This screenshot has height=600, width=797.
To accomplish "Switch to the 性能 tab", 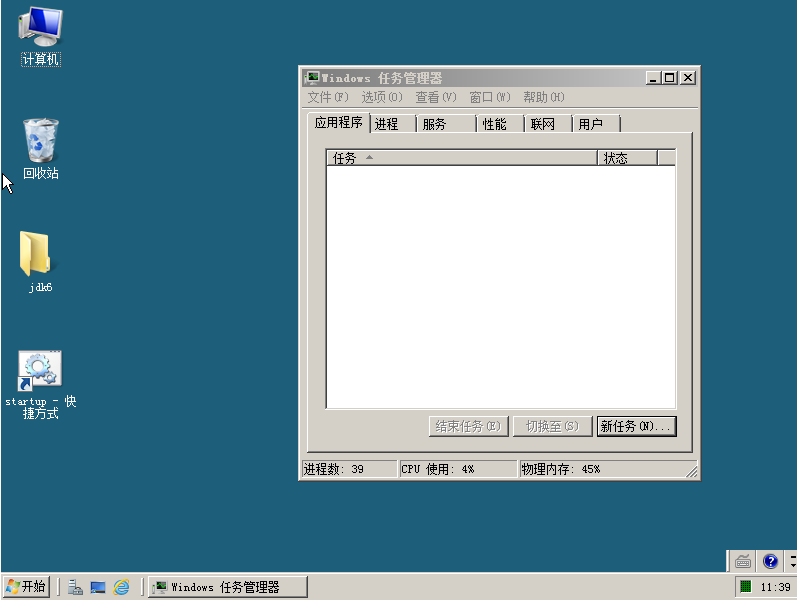I will (x=495, y=124).
